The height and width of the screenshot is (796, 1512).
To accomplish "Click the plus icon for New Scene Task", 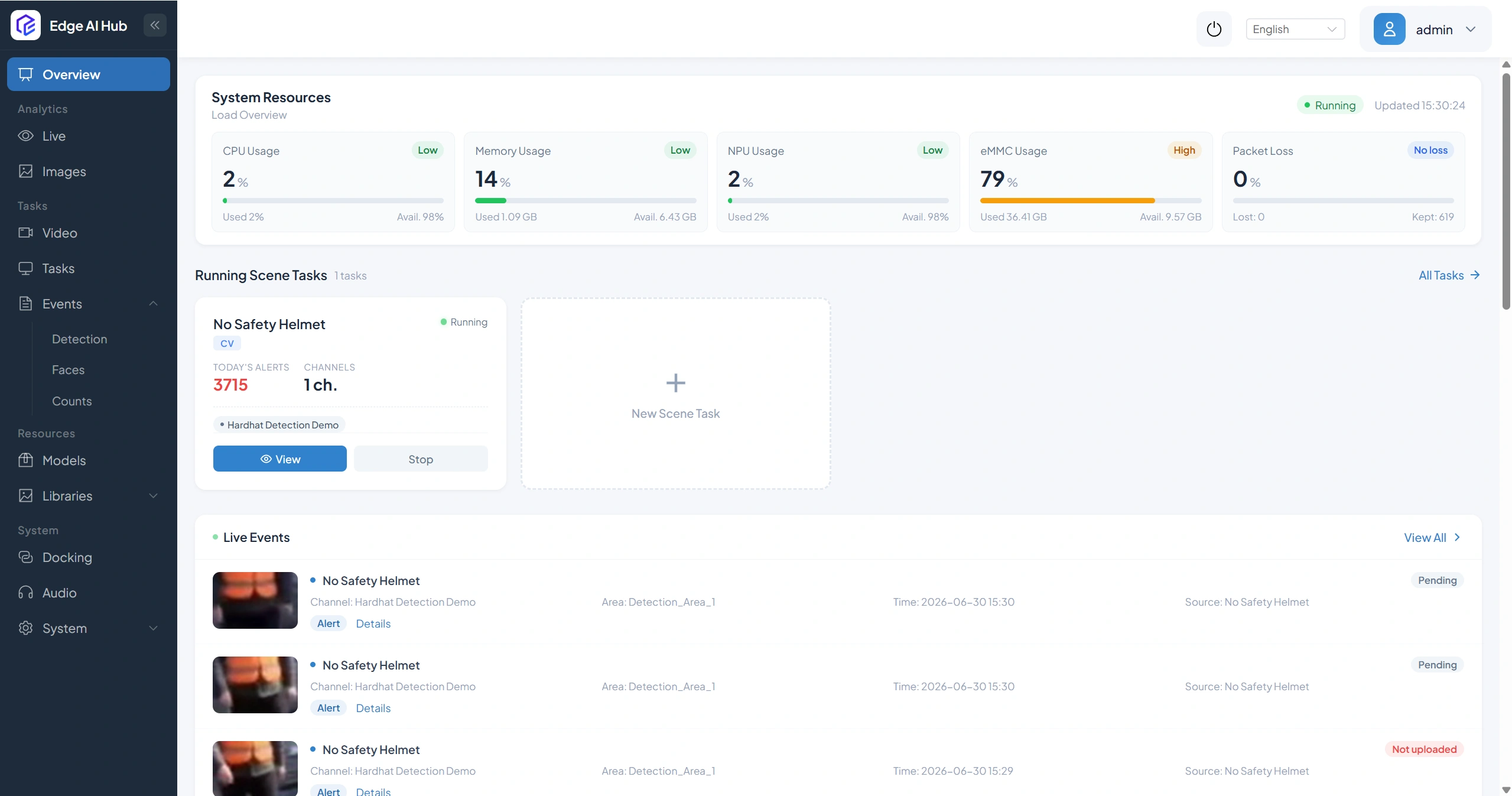I will (x=675, y=383).
